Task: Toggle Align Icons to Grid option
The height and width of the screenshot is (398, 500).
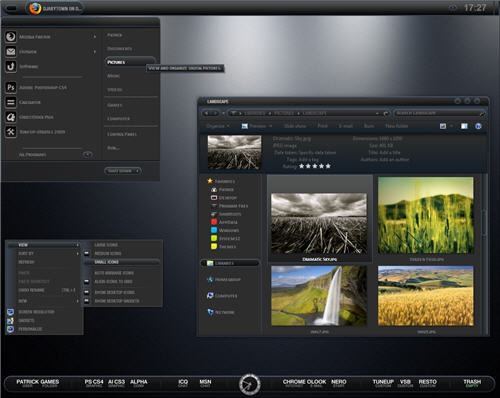Action: pos(113,282)
